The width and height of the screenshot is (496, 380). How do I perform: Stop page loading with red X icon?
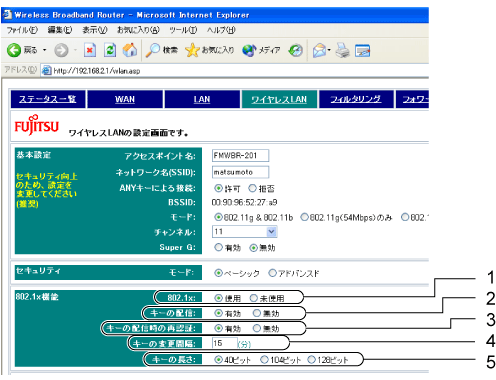click(x=90, y=50)
